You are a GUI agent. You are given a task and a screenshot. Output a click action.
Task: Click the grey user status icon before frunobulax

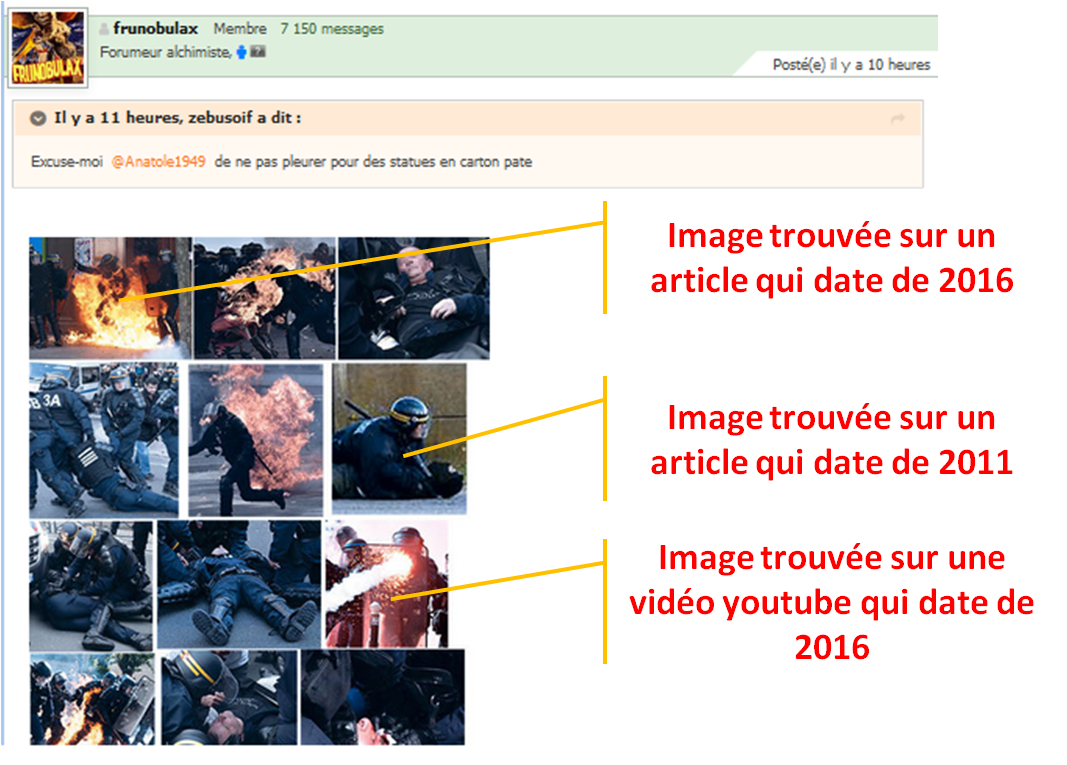point(105,29)
